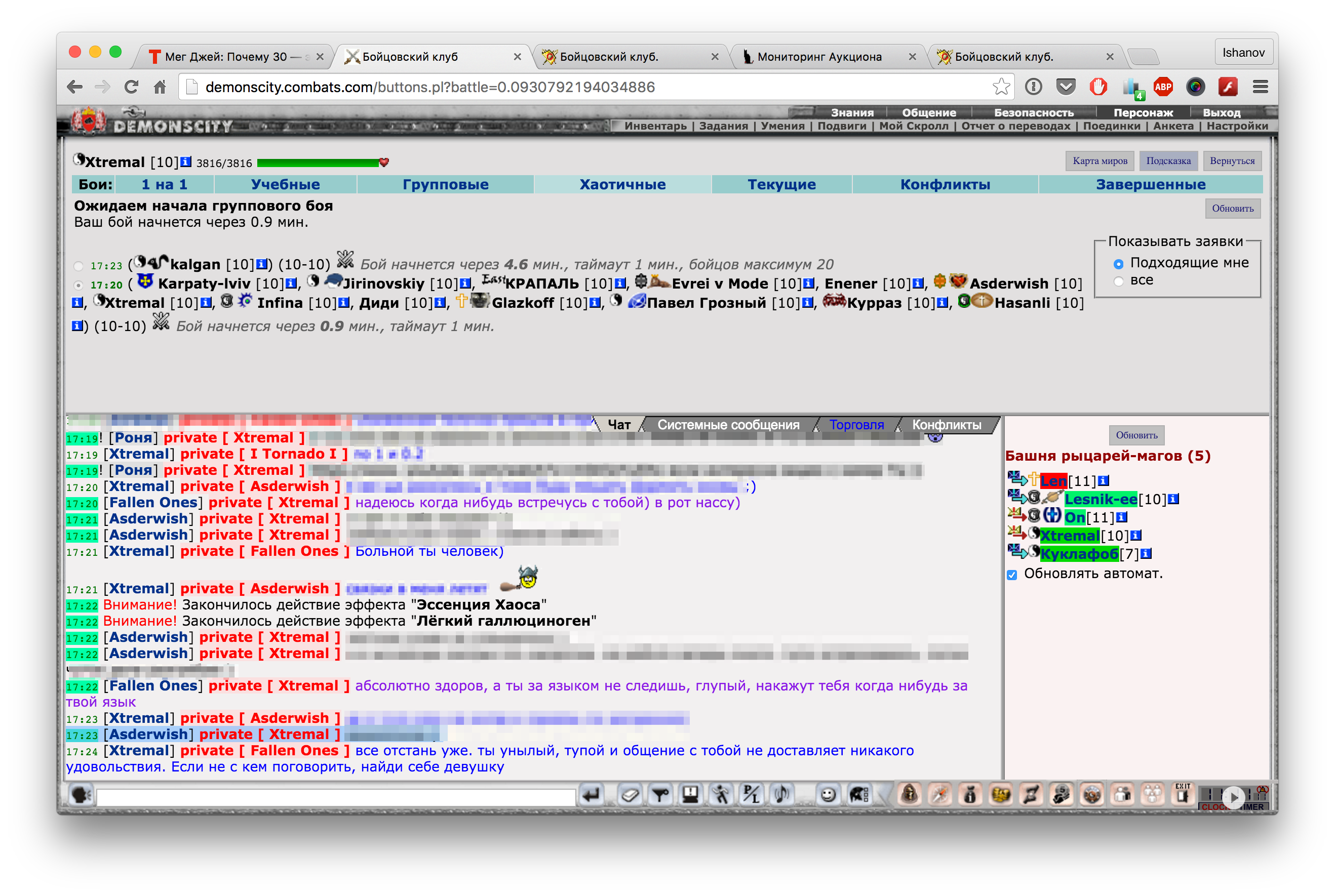The image size is (1335, 896).
Task: Open the smiley emoticons picker
Action: [828, 795]
